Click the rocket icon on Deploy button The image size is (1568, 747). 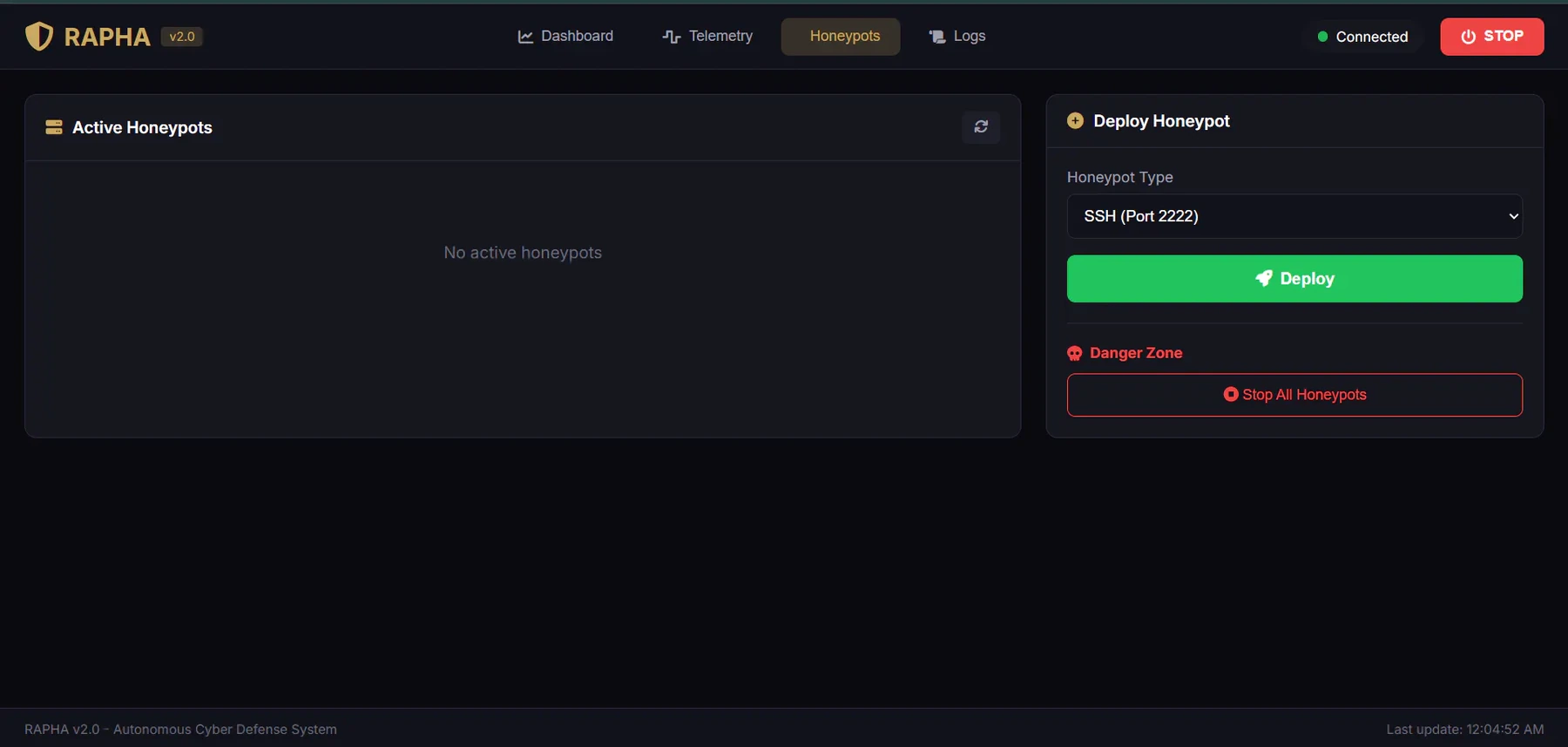point(1264,278)
